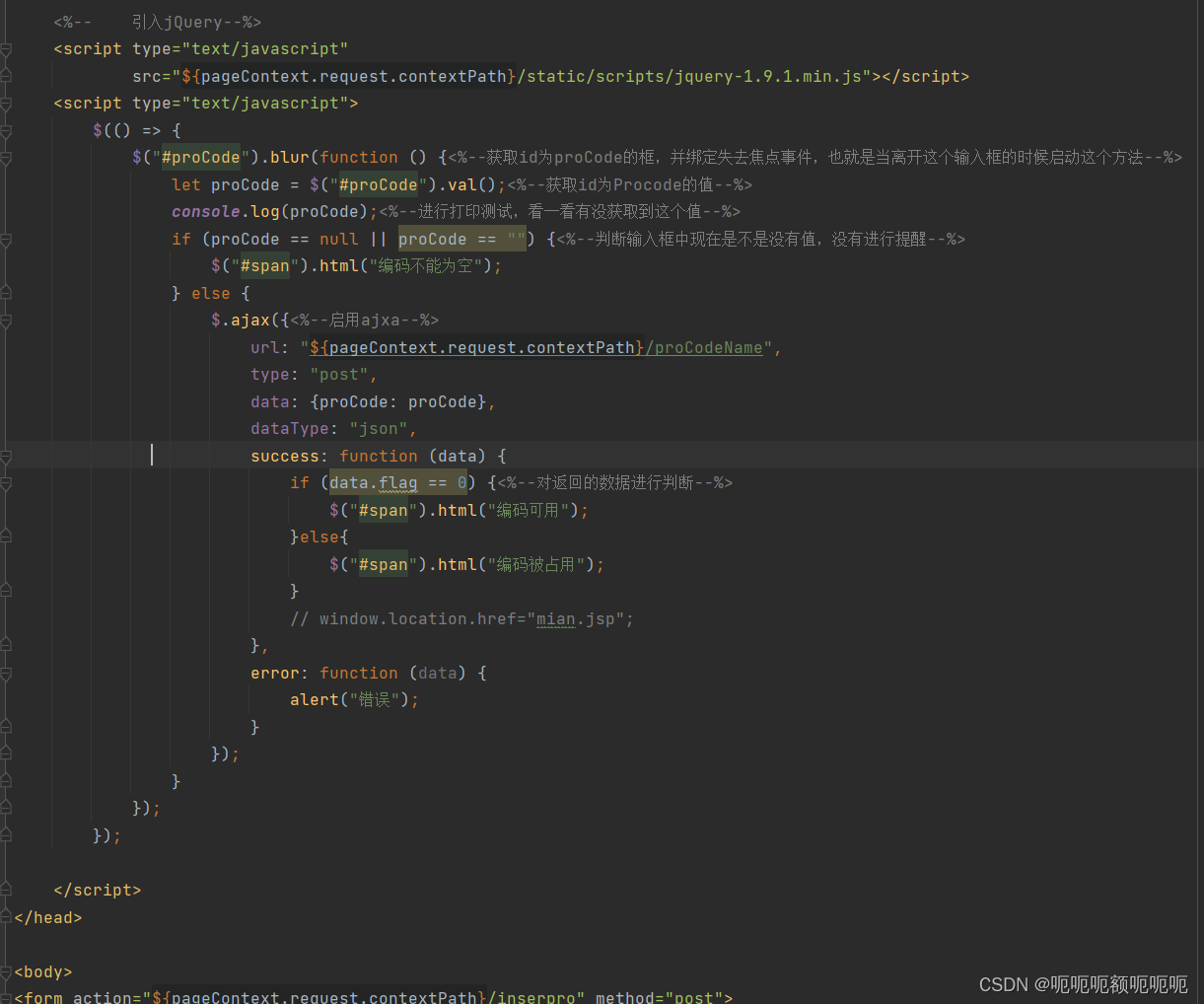The height and width of the screenshot is (1004, 1204).
Task: Fold the $(() => { arrow function block
Action: pyautogui.click(x=5, y=130)
